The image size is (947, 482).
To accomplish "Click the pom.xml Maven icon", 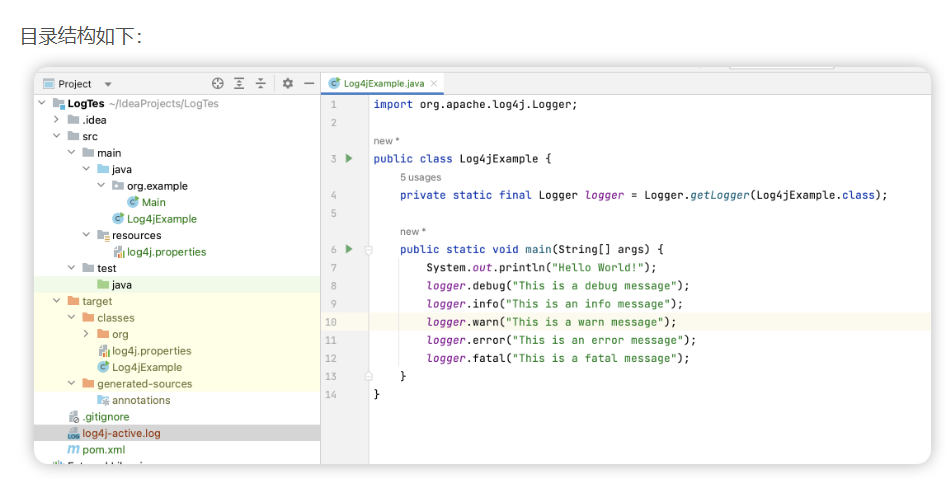I will coord(73,449).
